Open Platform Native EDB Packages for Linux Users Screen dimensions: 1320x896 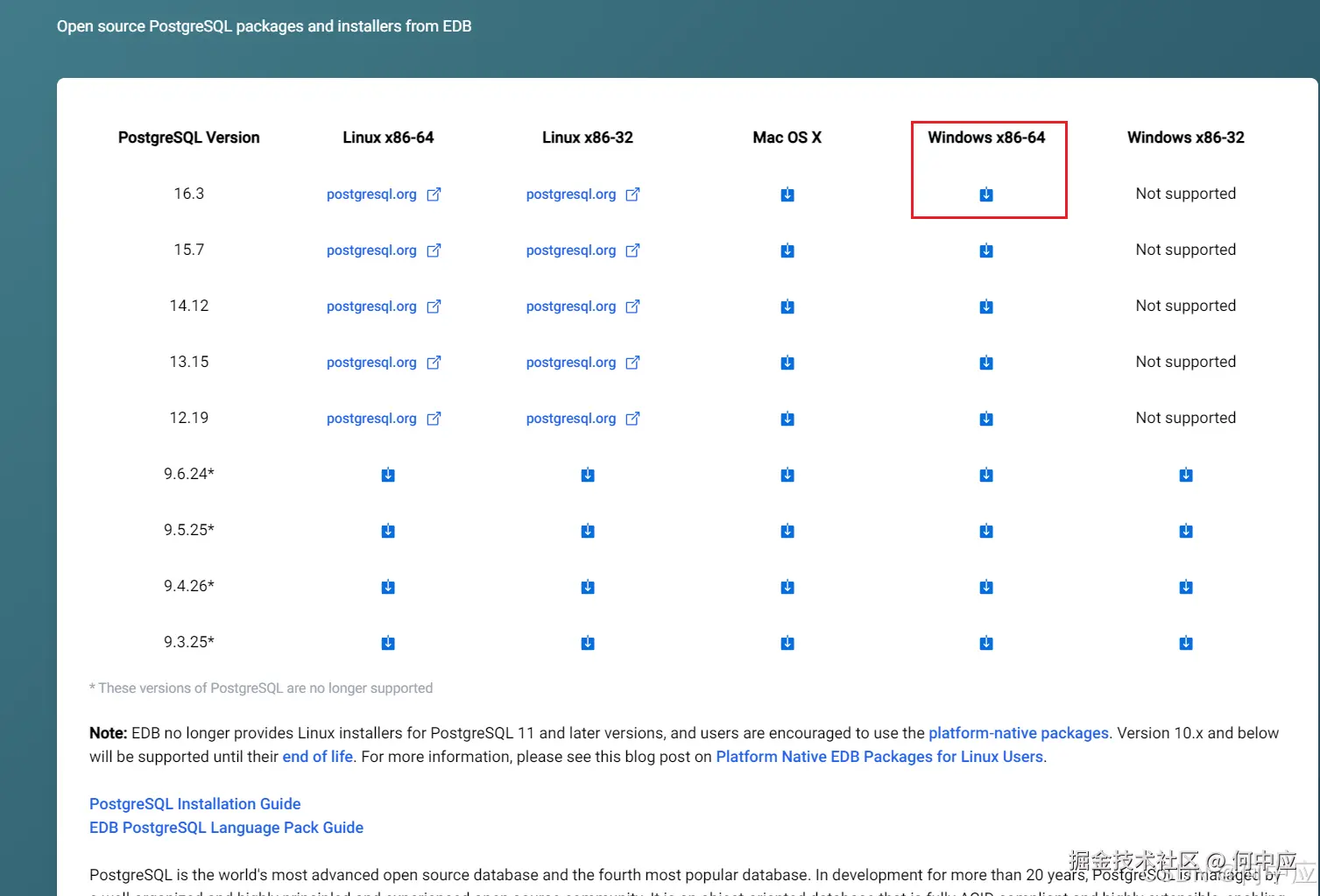(879, 757)
